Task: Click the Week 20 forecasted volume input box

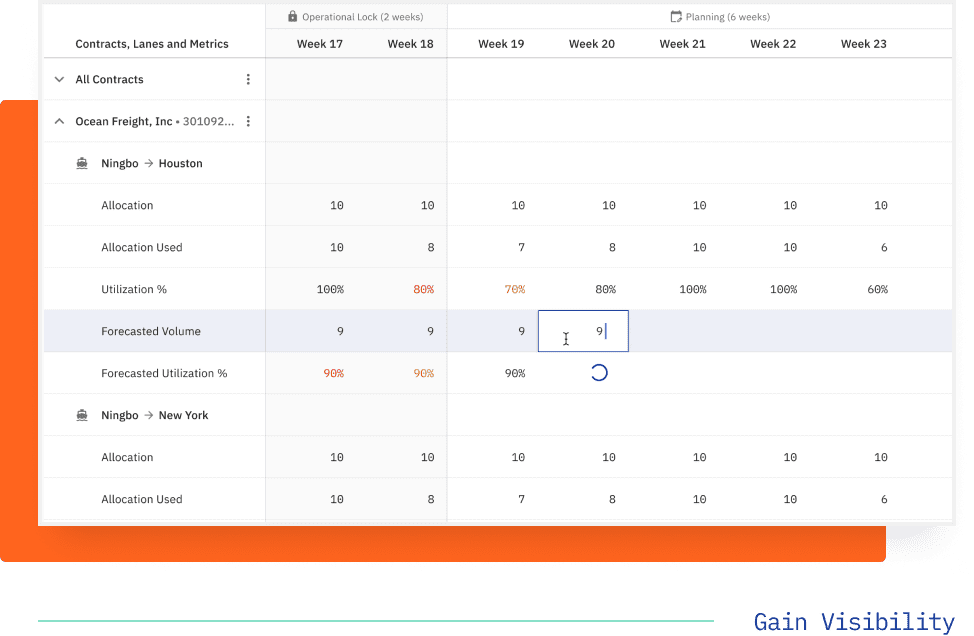Action: pyautogui.click(x=583, y=330)
